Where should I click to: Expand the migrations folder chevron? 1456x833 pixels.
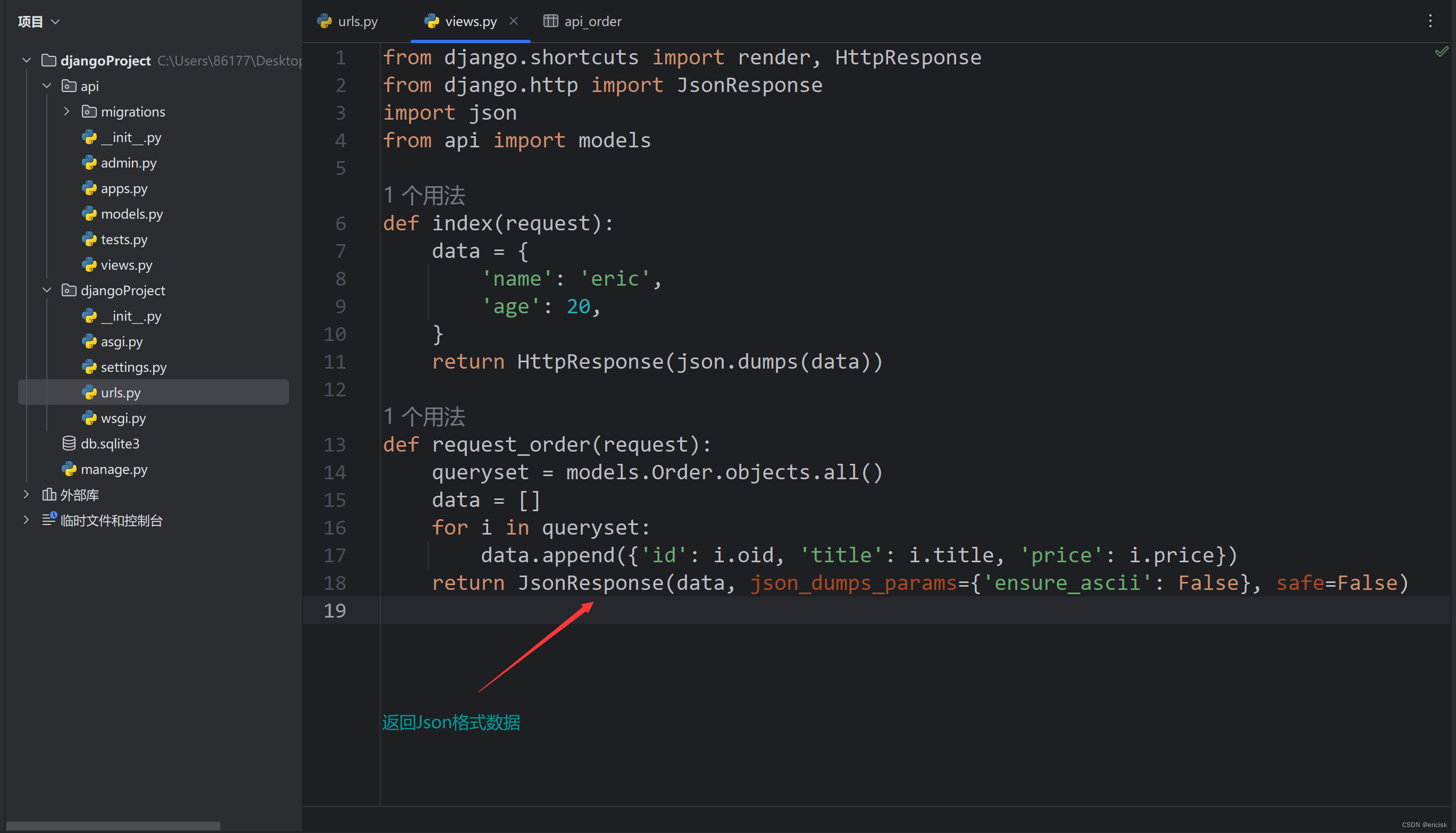[x=67, y=111]
